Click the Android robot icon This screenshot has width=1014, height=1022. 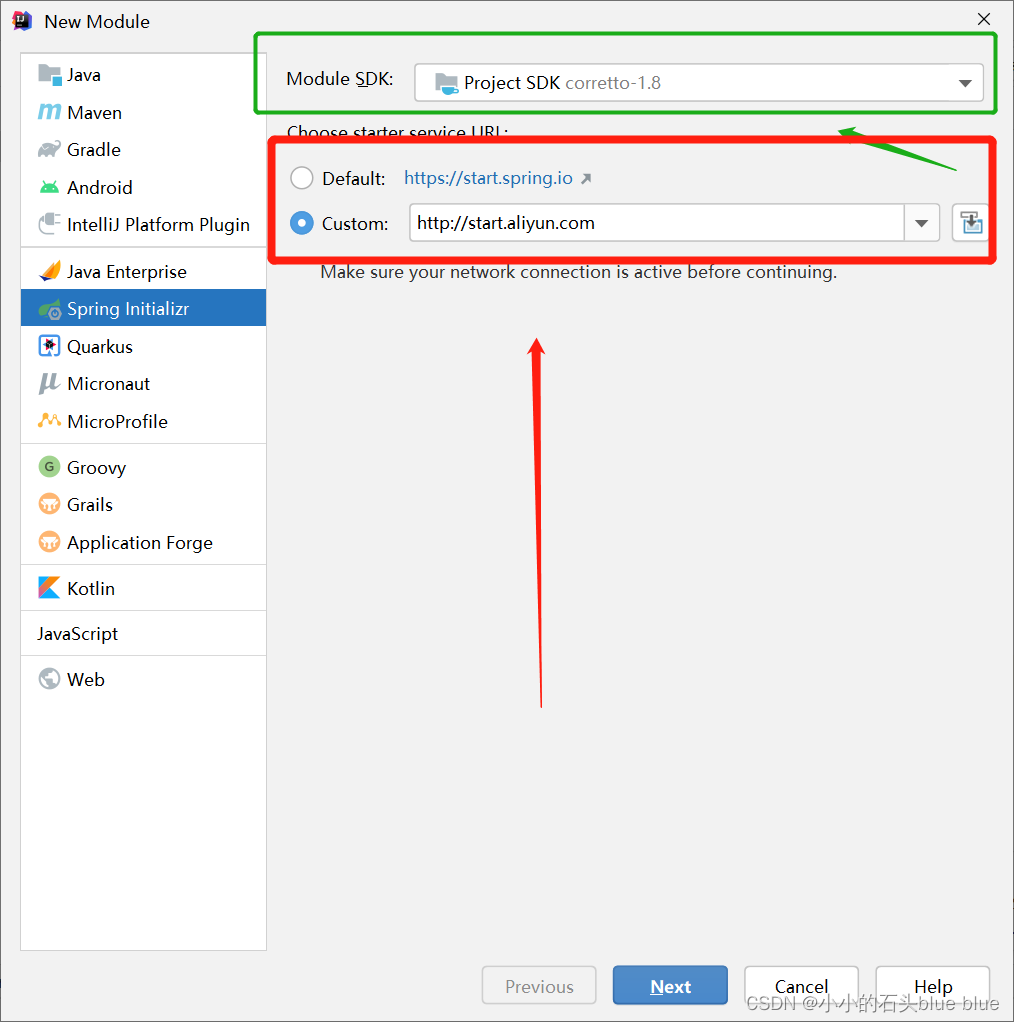[50, 188]
